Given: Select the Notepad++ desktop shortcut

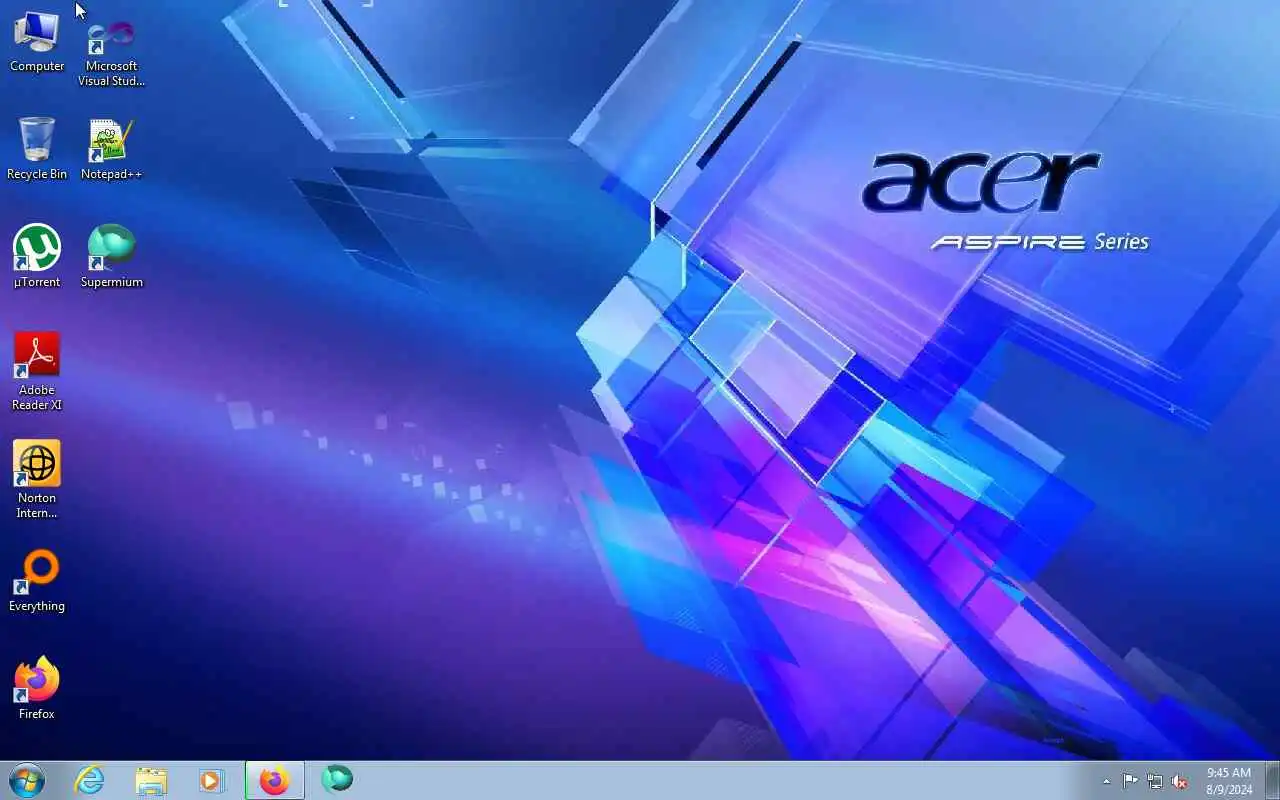Looking at the screenshot, I should click(x=111, y=150).
